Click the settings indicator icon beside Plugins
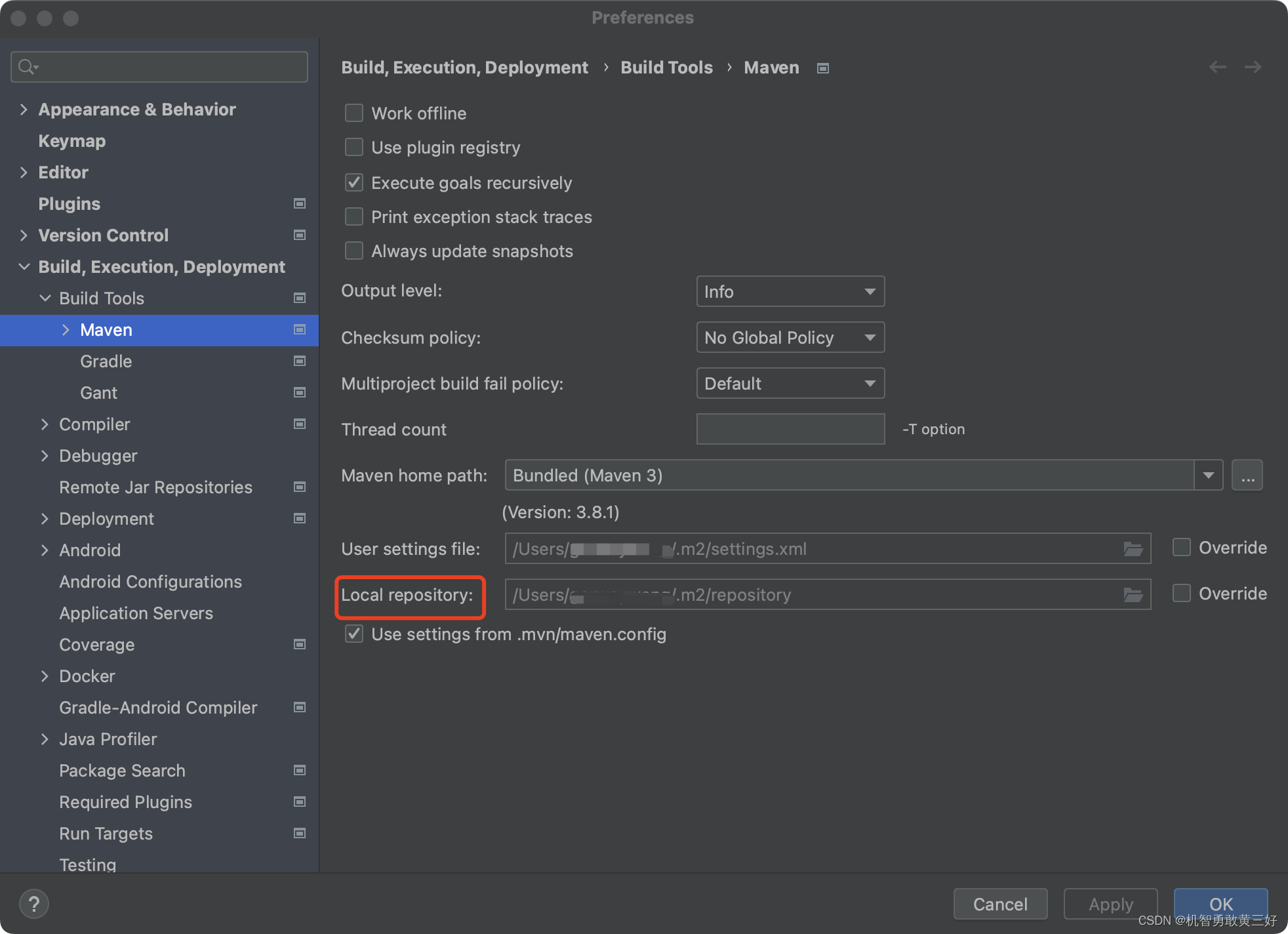Viewport: 1288px width, 934px height. coord(300,203)
